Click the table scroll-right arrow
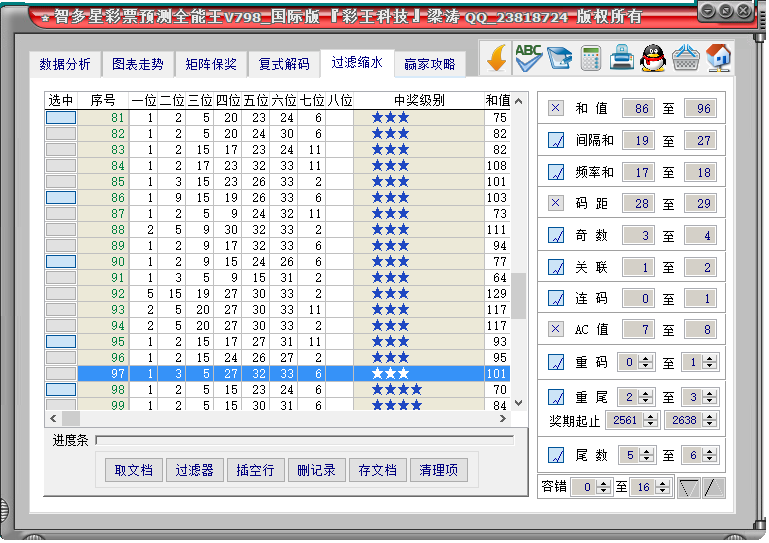The width and height of the screenshot is (769, 543). 503,418
